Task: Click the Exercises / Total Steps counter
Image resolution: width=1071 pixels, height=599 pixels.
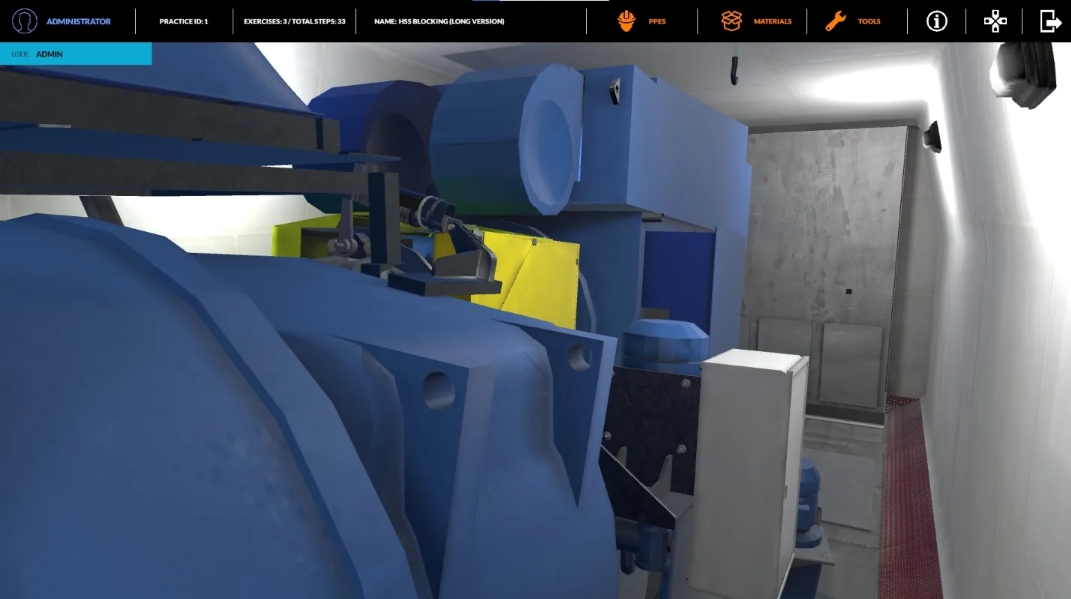Action: 294,21
